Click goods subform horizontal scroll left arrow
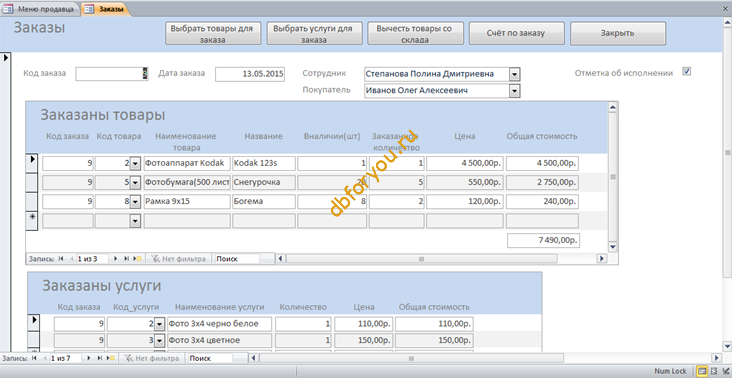 pyautogui.click(x=280, y=259)
